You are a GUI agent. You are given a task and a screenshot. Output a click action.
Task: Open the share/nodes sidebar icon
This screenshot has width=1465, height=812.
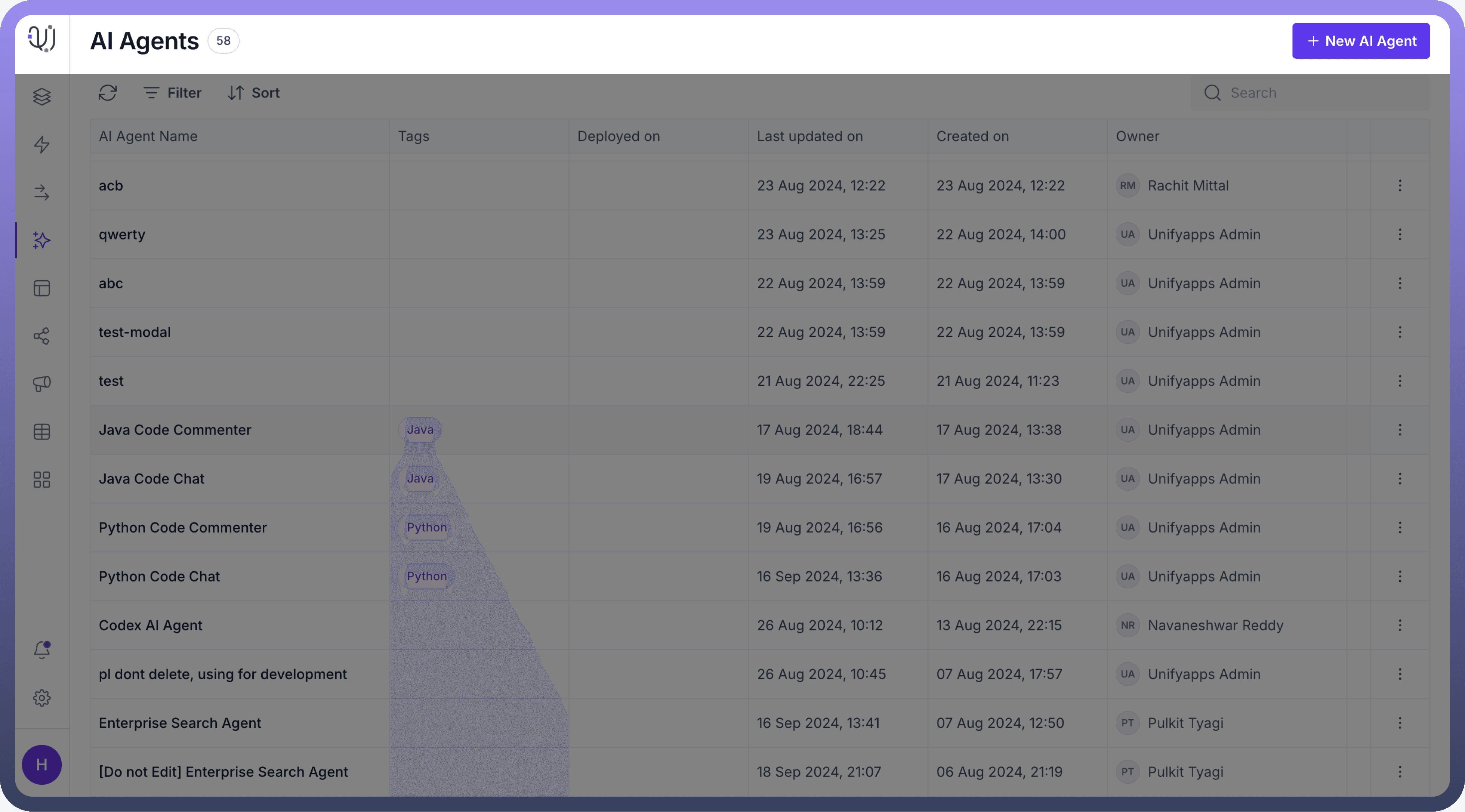[41, 336]
